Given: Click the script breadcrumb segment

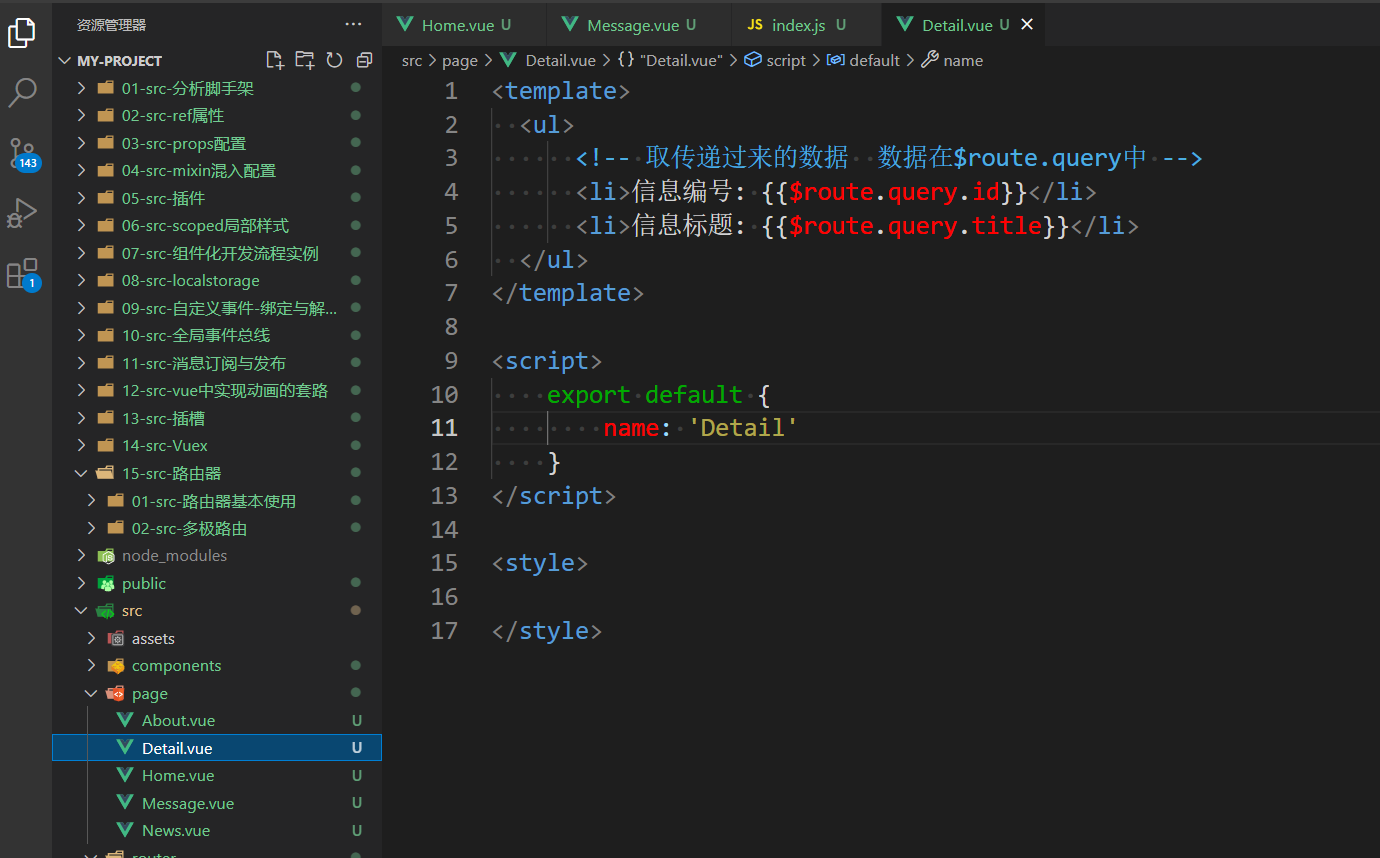Looking at the screenshot, I should click(x=775, y=60).
